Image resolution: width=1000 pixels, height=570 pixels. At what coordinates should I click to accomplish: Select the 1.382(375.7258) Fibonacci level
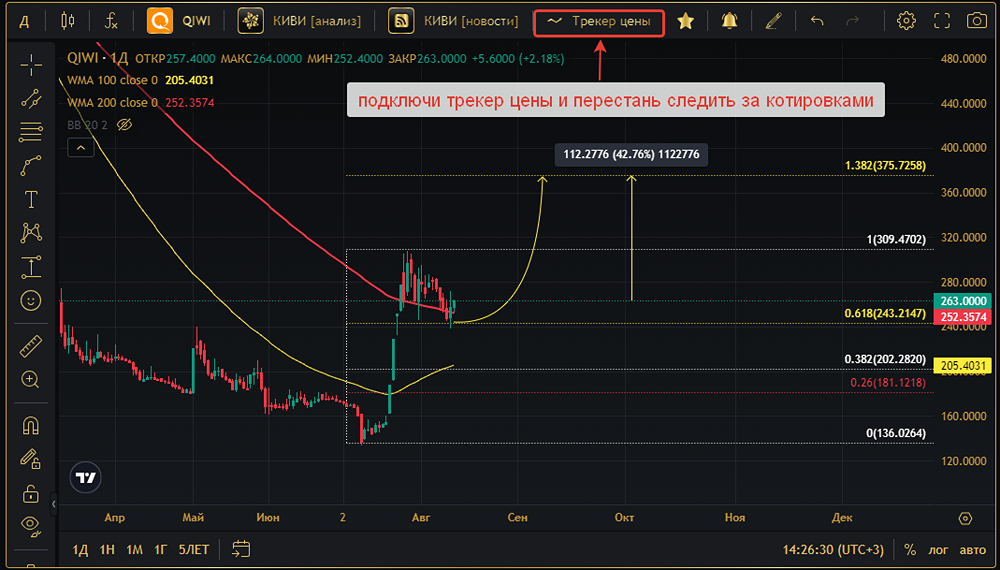click(885, 166)
